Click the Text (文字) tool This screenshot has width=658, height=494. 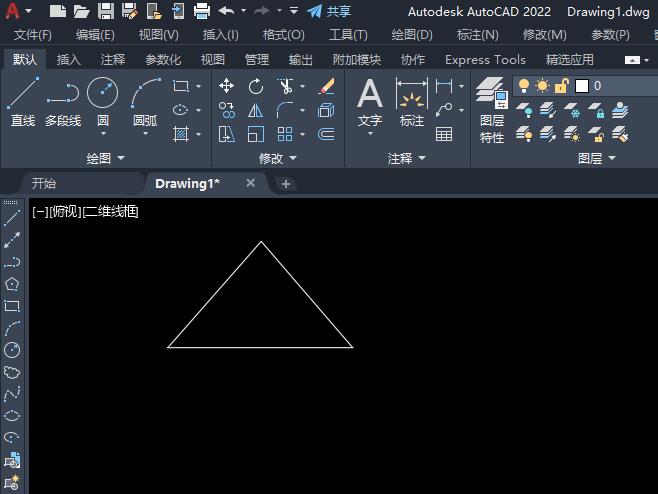click(370, 102)
